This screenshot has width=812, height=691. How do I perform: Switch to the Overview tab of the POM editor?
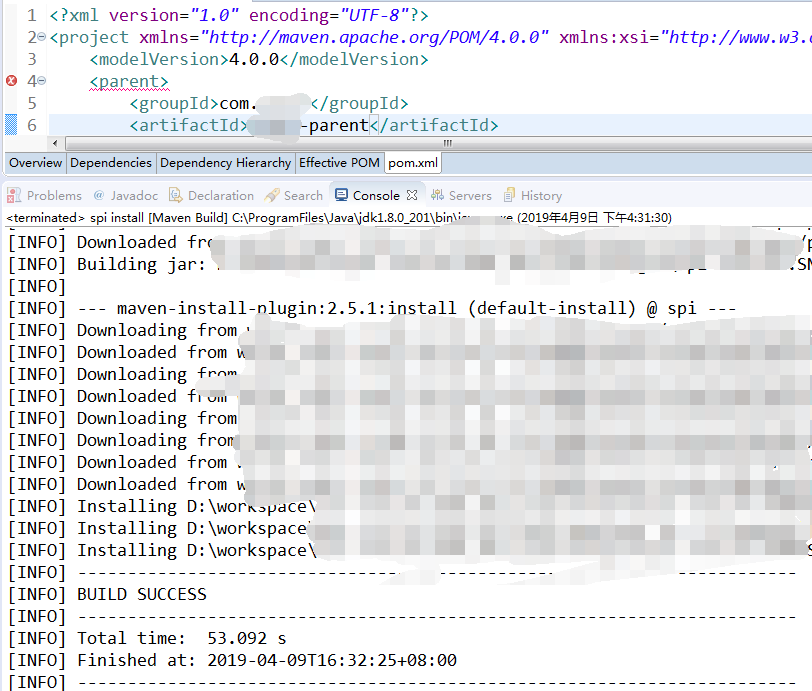35,163
